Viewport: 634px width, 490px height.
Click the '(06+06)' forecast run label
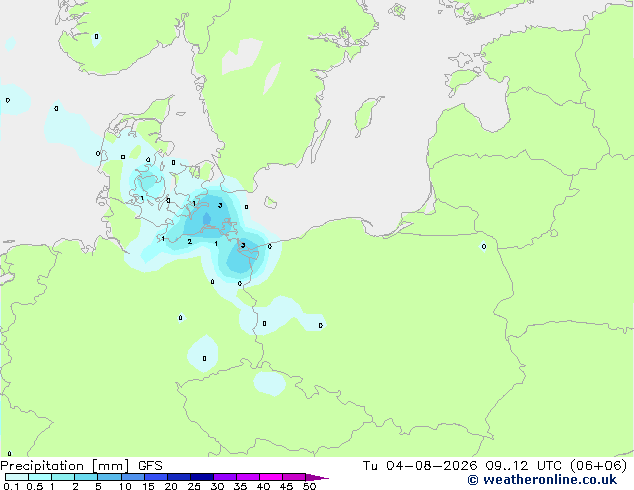click(598, 466)
